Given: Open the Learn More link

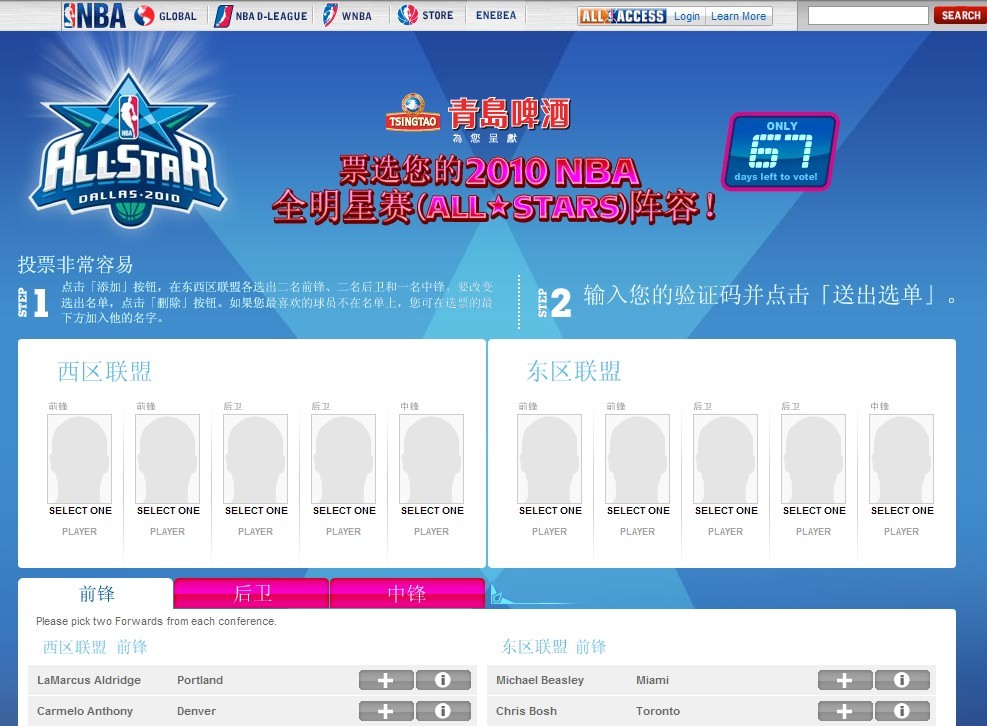Looking at the screenshot, I should pos(738,16).
